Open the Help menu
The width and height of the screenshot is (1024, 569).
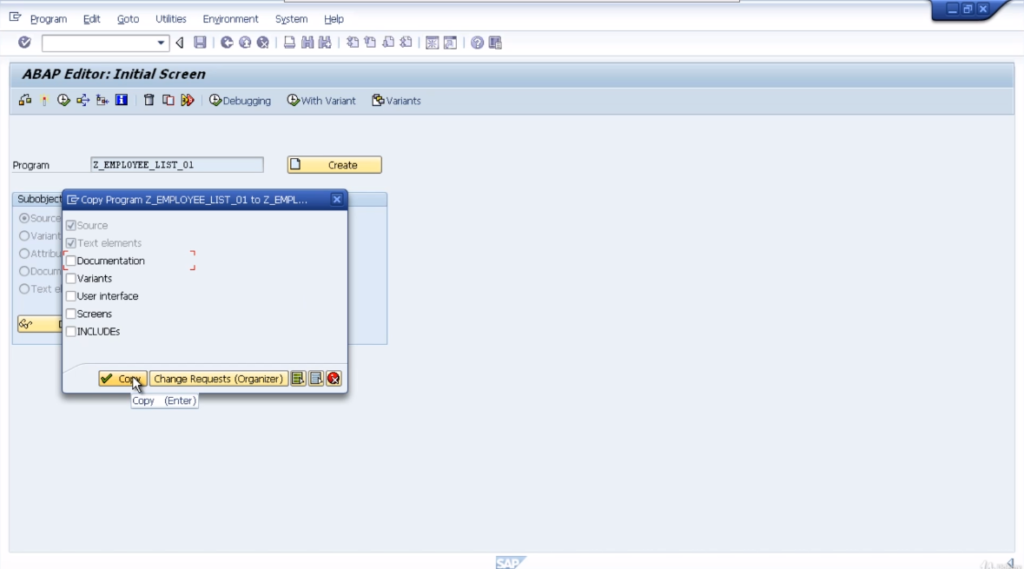tap(334, 19)
